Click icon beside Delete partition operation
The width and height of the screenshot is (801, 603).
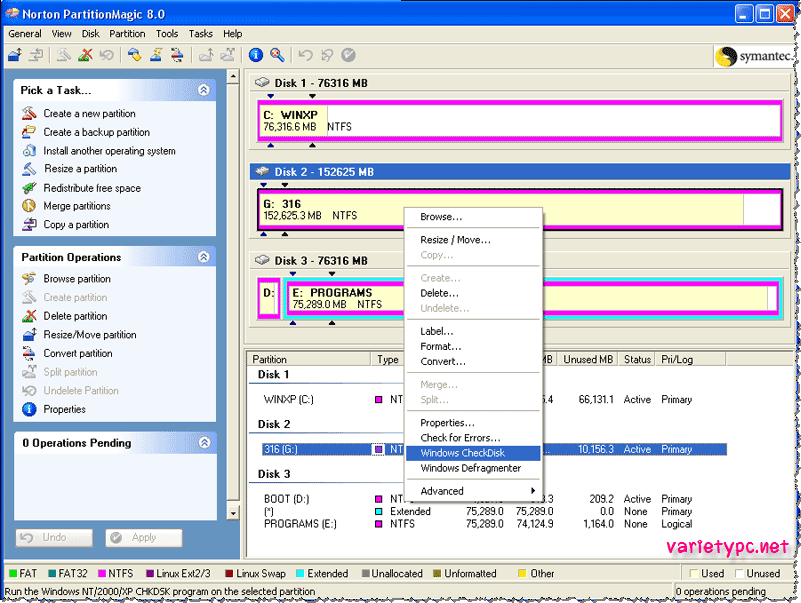pos(29,316)
